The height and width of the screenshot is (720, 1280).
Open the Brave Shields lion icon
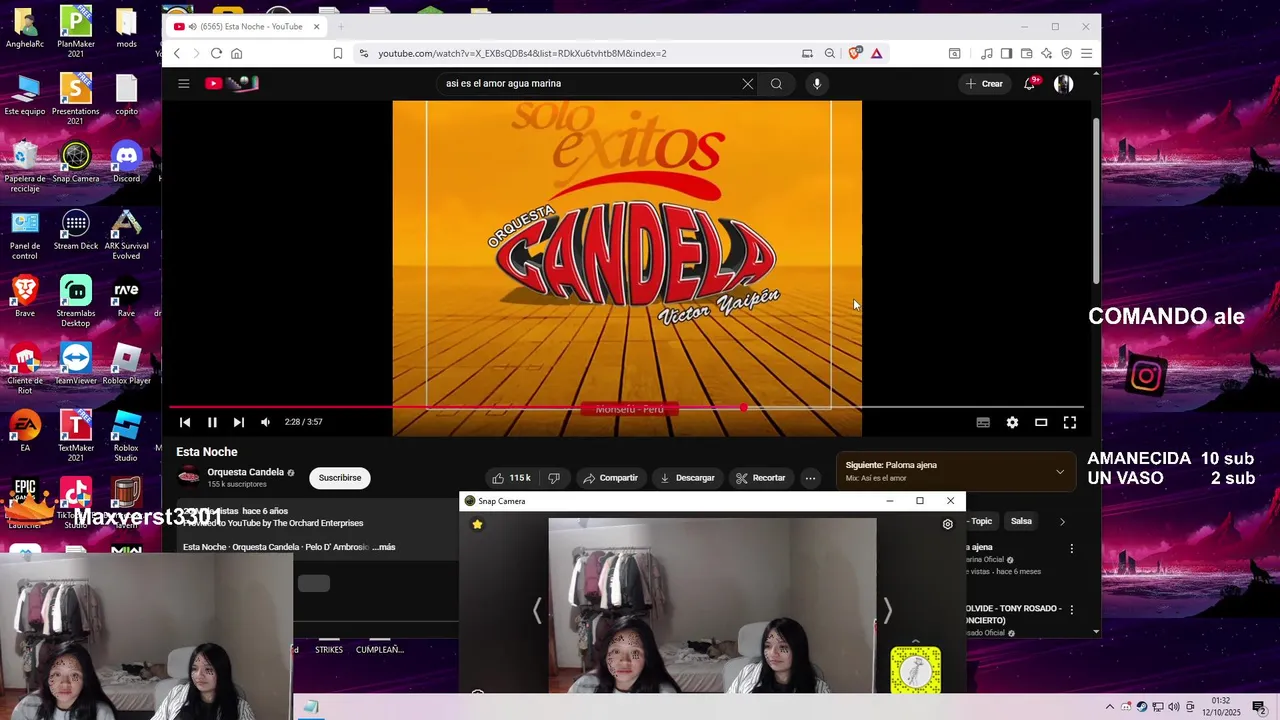point(853,53)
